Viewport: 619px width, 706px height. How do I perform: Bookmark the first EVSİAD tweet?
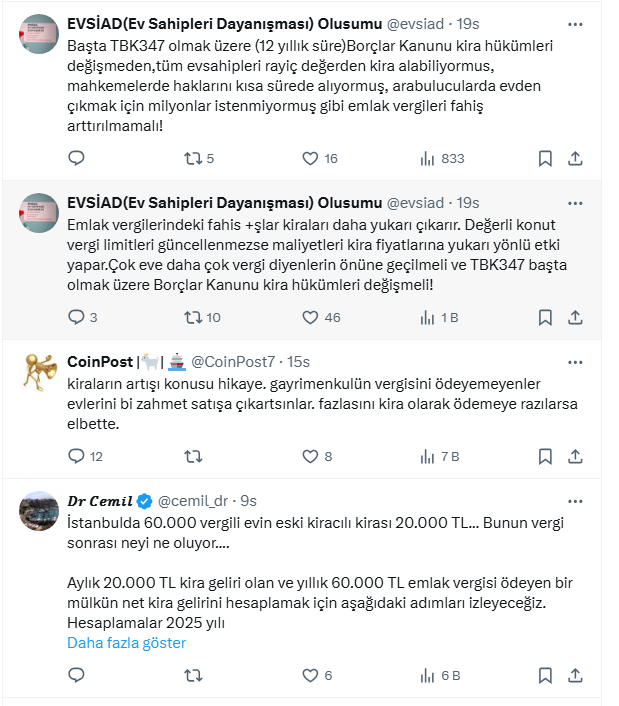click(545, 158)
